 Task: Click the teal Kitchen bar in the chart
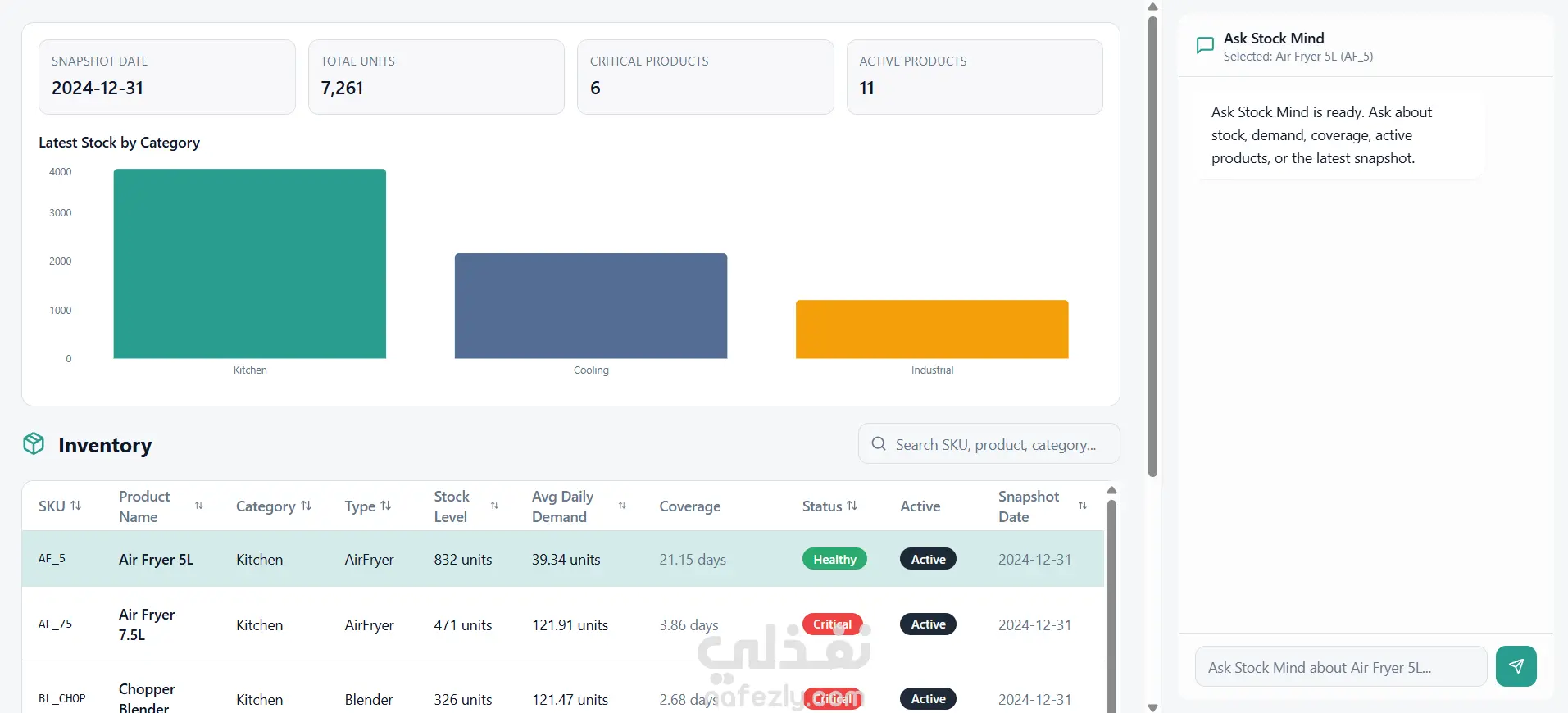(x=250, y=264)
